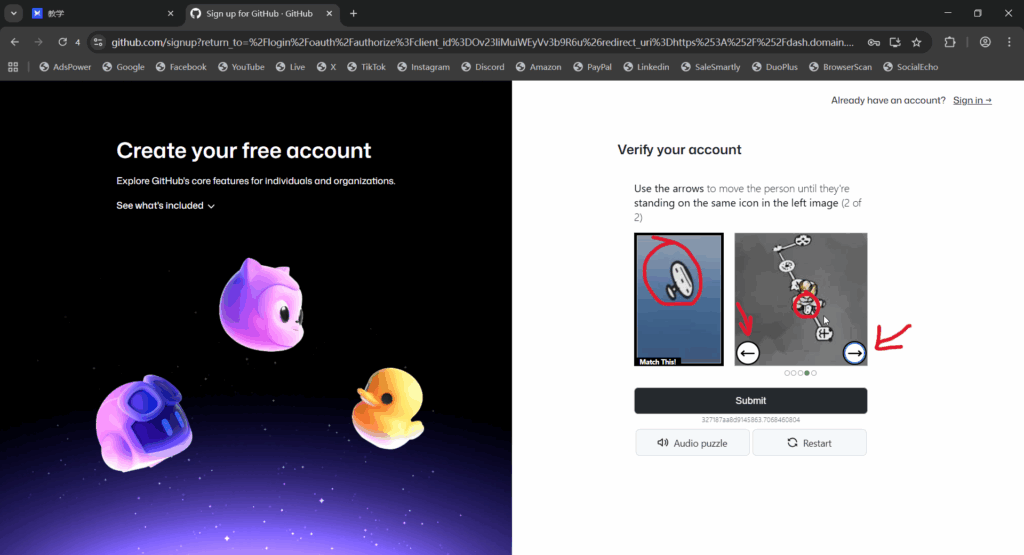Open a new tab with plus button
The width and height of the screenshot is (1024, 555).
(353, 14)
